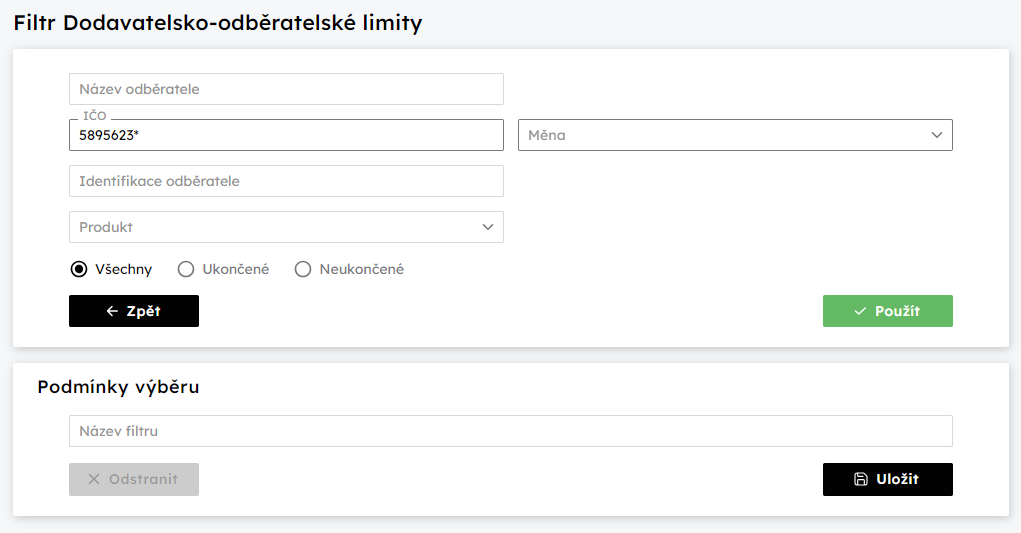Viewport: 1021px width, 533px height.
Task: Click the greyed-out Odstranit button
Action: point(134,480)
